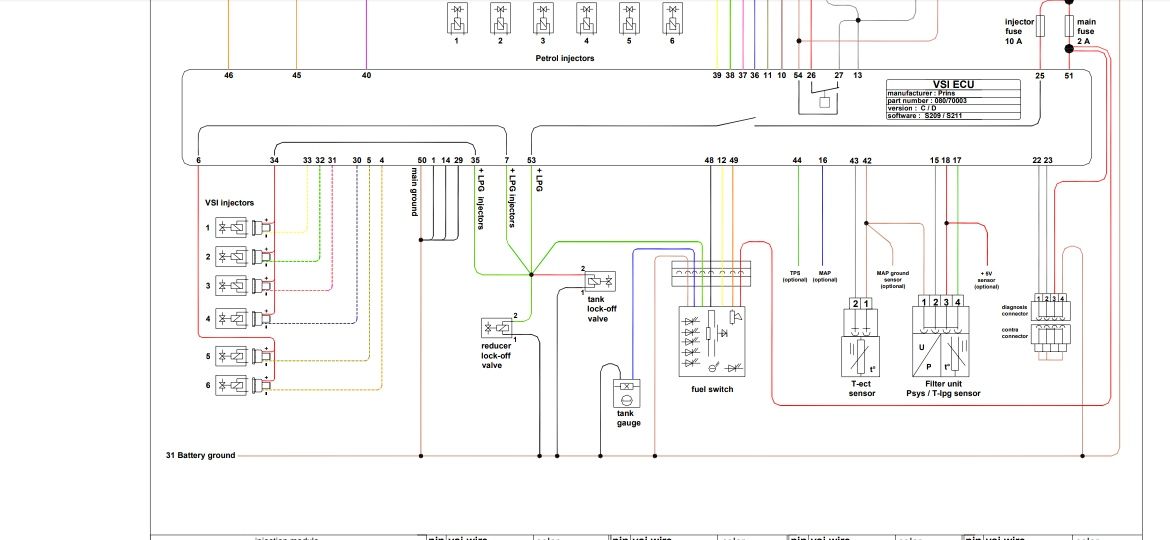Viewport: 1170px width, 540px height.
Task: Click petrol injector symbol number 6
Action: [x=672, y=18]
